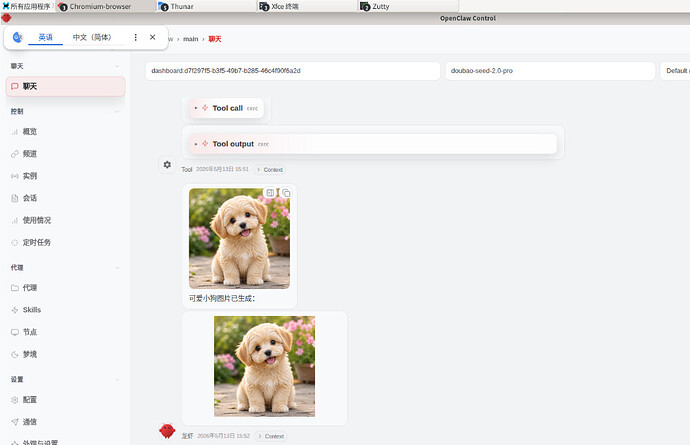Click the expand icon on puppy image
This screenshot has width=690, height=445.
(x=270, y=193)
